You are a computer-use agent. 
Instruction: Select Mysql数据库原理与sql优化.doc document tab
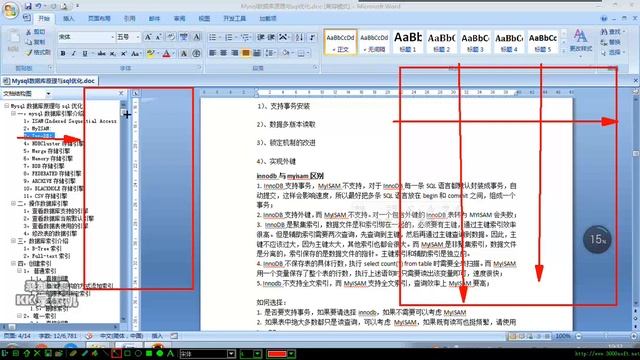pos(49,81)
